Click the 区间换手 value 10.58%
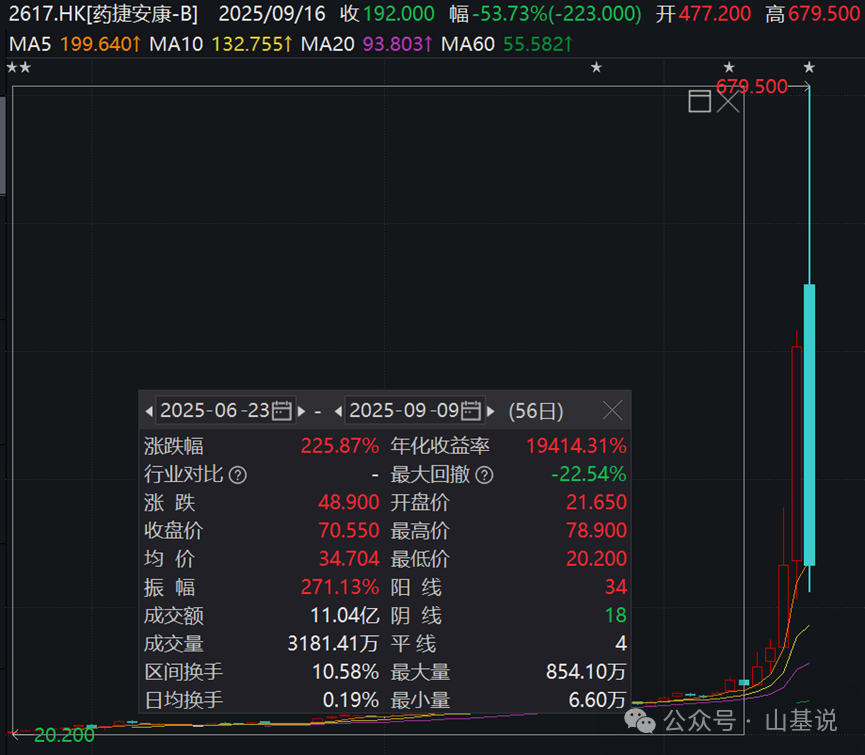 coord(345,672)
